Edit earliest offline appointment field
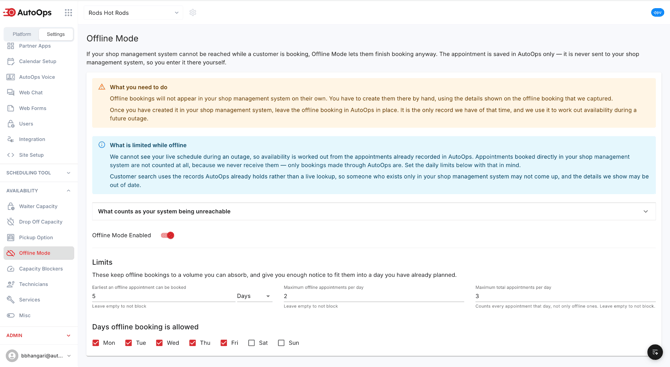Image resolution: width=670 pixels, height=367 pixels. 163,296
